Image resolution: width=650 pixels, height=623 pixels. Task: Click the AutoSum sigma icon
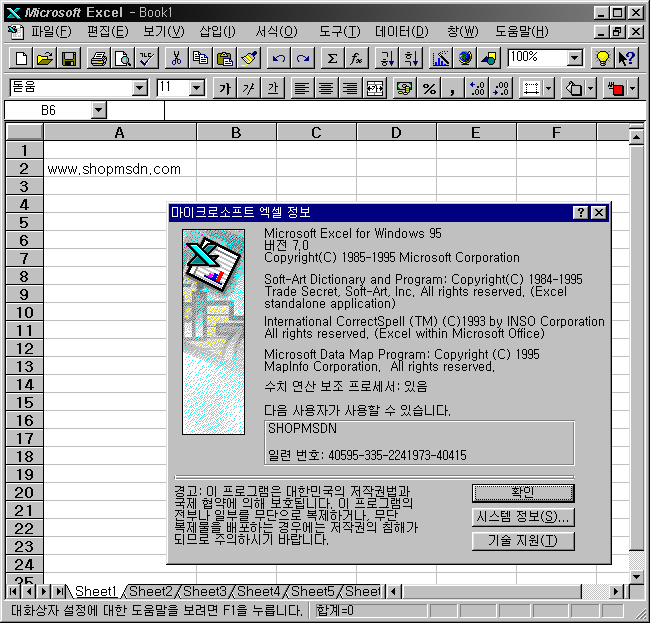coord(332,58)
